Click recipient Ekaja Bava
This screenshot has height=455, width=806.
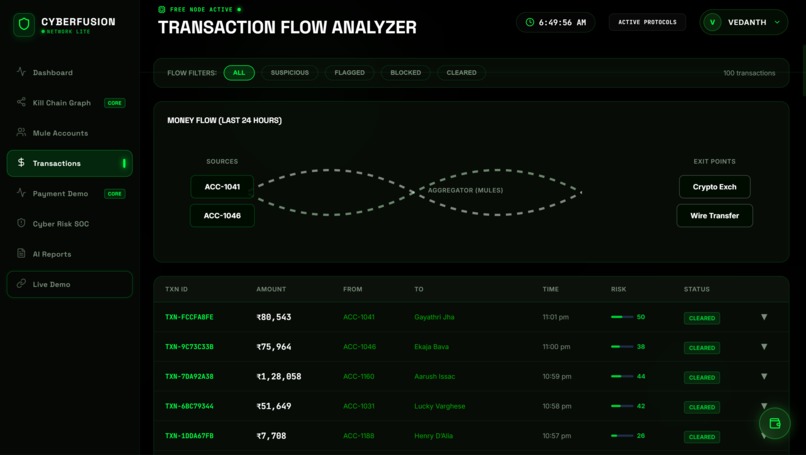tap(431, 347)
